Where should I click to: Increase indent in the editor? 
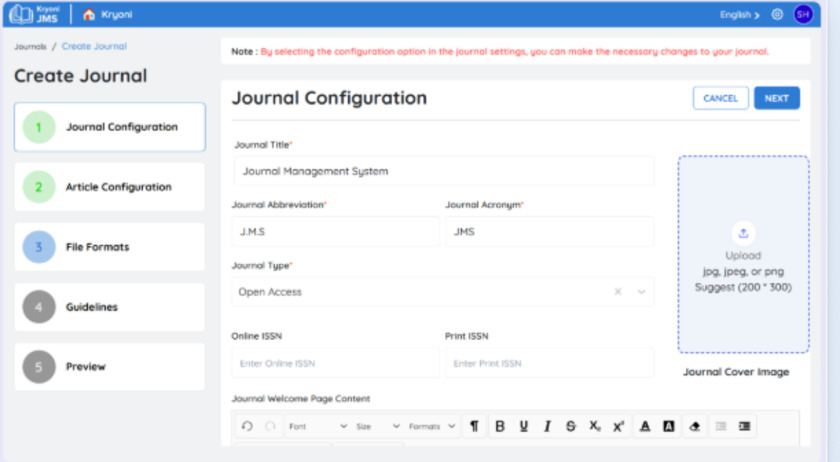tap(745, 426)
